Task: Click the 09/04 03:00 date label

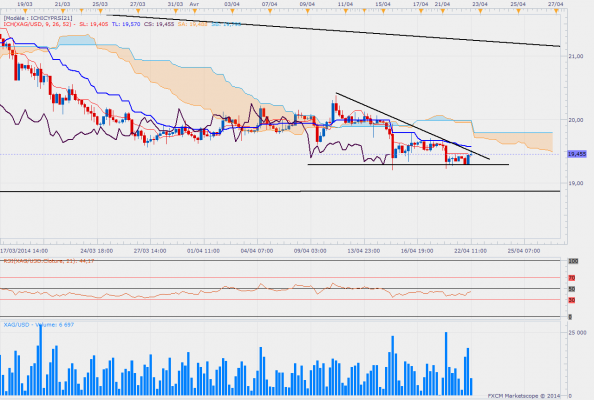Action: 310,251
